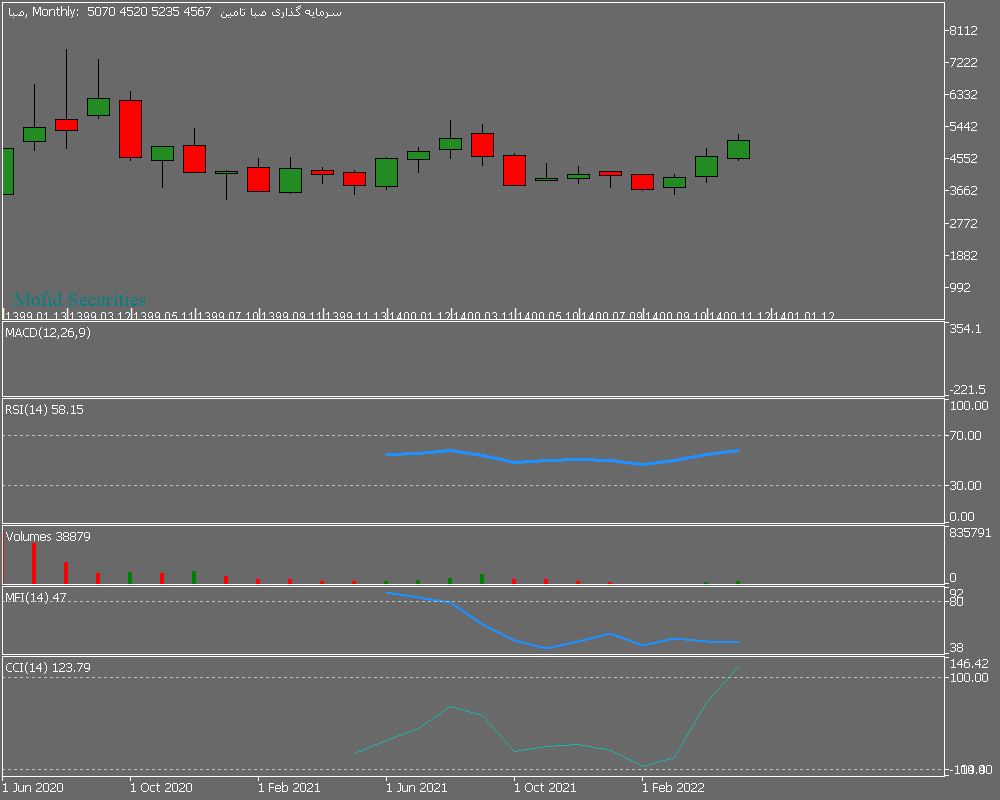The width and height of the screenshot is (1000, 800).
Task: Click the 70.00 RSI level label
Action: [966, 436]
